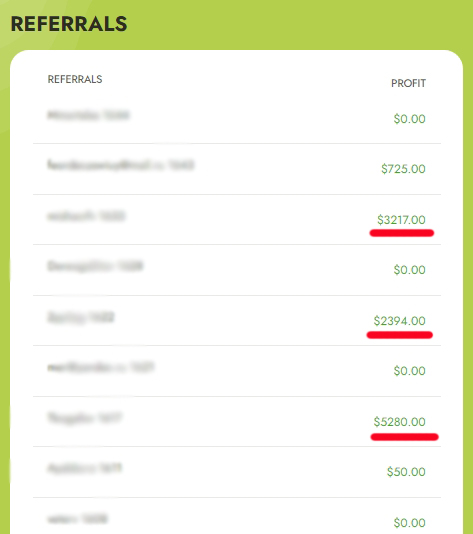Select the $725.00 profit value
The height and width of the screenshot is (534, 473).
(x=403, y=169)
